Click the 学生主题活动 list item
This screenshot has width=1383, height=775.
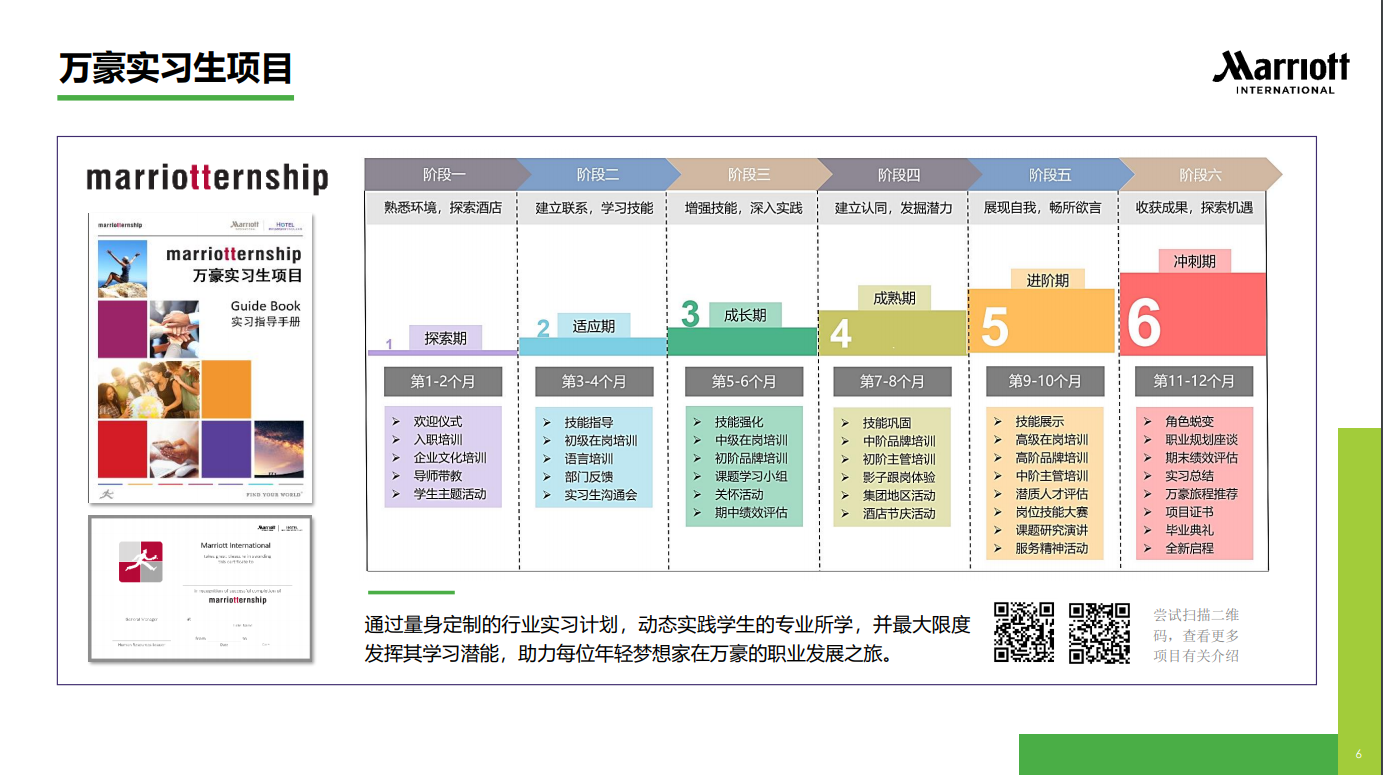(450, 494)
